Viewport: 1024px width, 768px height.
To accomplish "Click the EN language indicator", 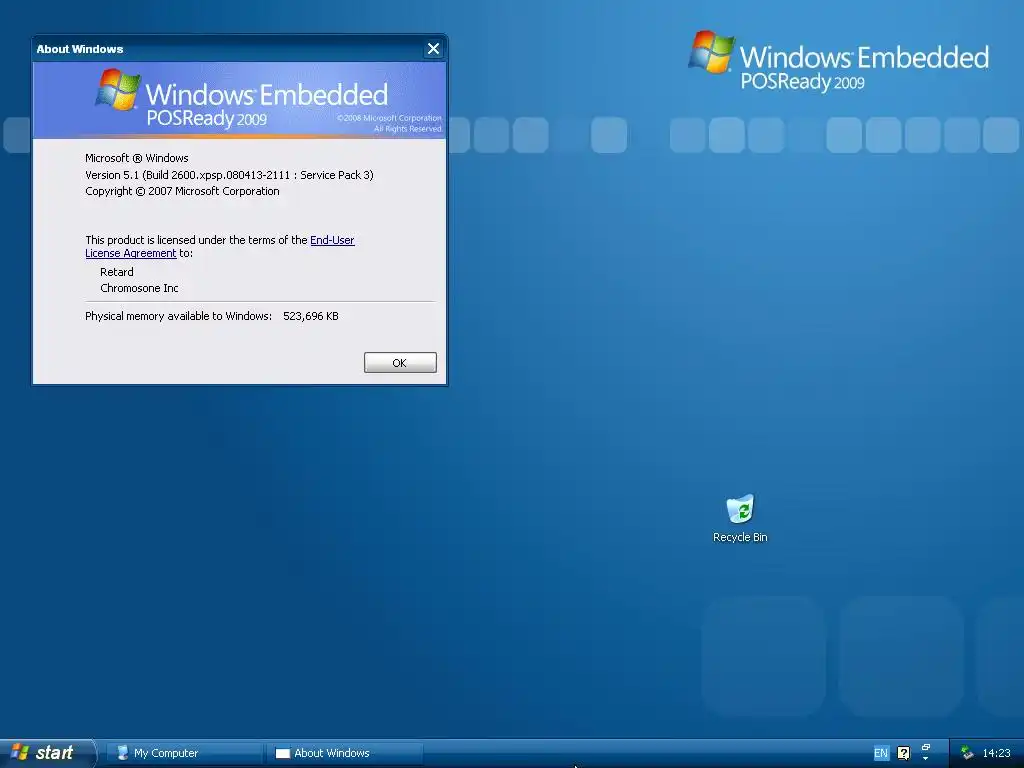I will pyautogui.click(x=880, y=753).
